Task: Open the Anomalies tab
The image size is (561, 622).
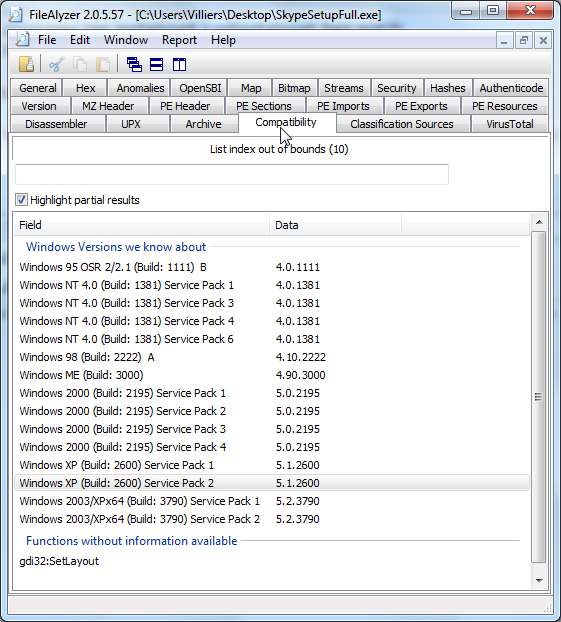Action: click(140, 88)
